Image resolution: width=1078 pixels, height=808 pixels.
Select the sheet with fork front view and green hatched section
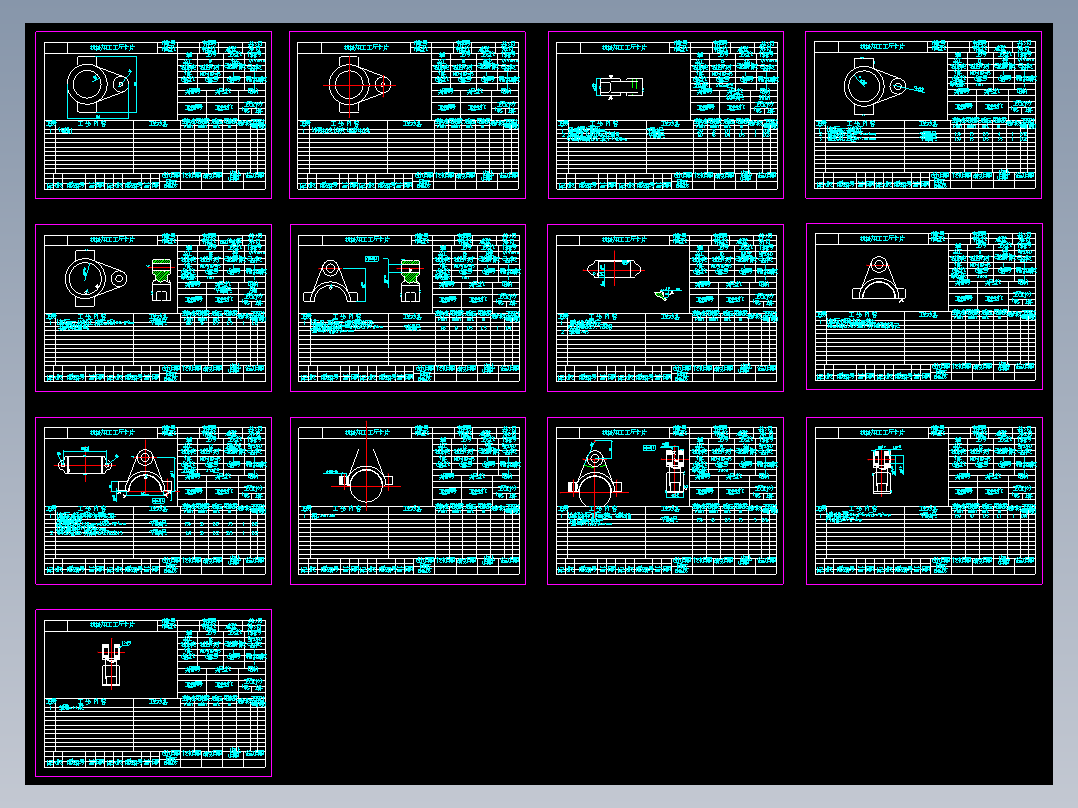coord(408,308)
